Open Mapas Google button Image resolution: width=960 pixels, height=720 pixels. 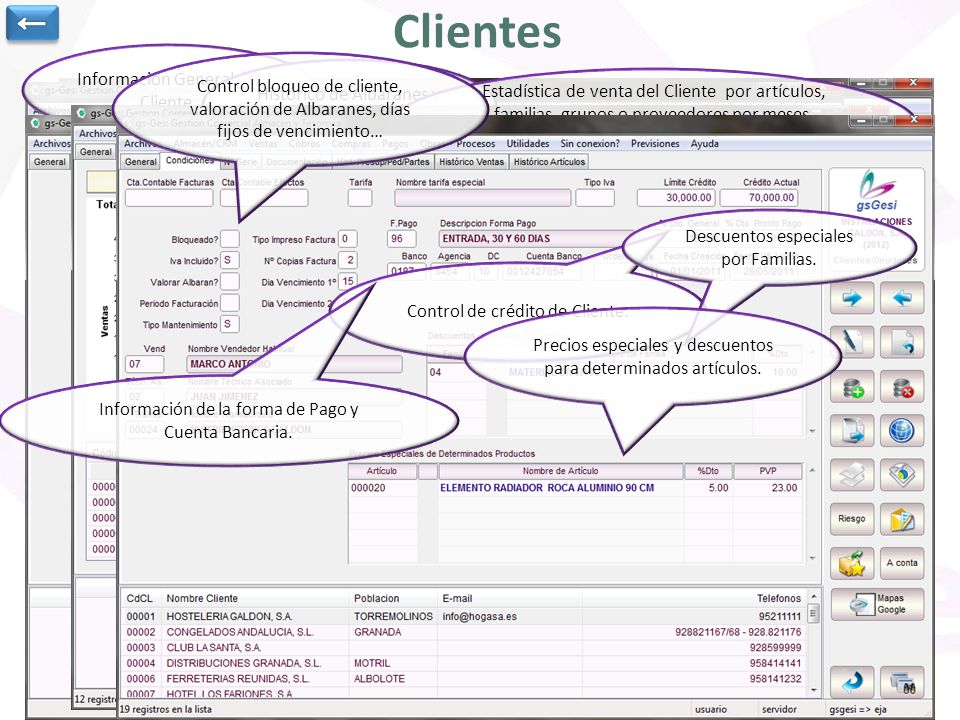pyautogui.click(x=877, y=604)
